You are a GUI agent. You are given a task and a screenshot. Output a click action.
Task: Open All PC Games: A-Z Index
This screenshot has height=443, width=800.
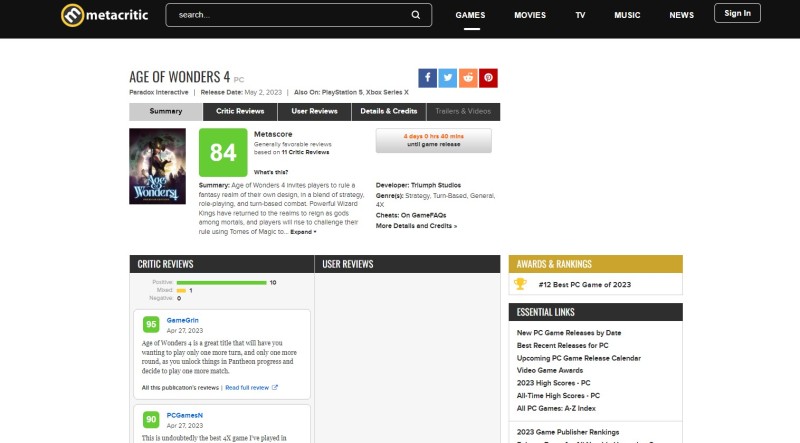556,408
